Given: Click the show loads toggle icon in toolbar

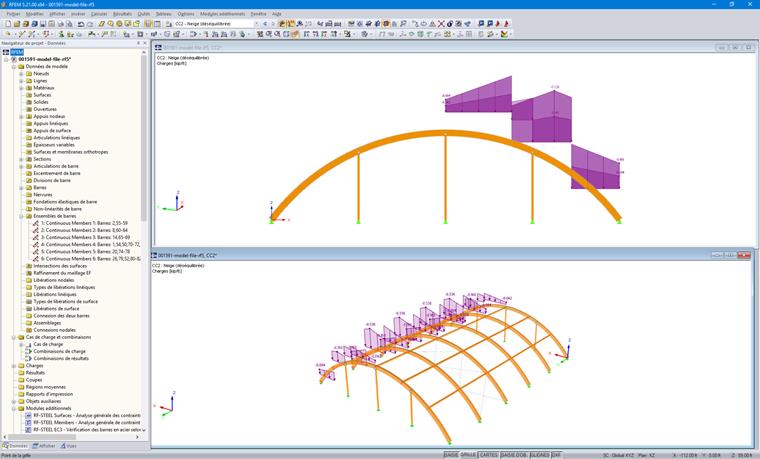Looking at the screenshot, I should coord(282,24).
